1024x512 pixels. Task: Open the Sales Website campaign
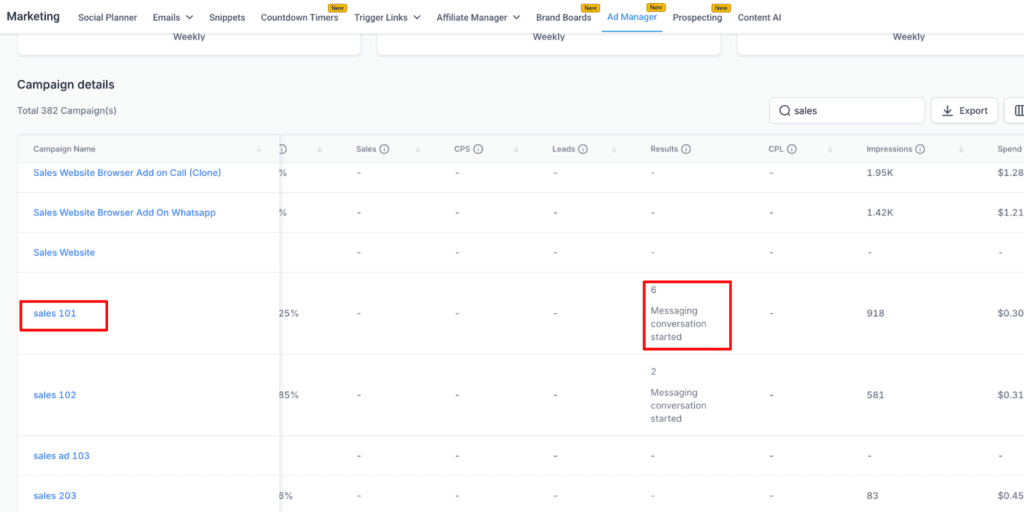64,253
